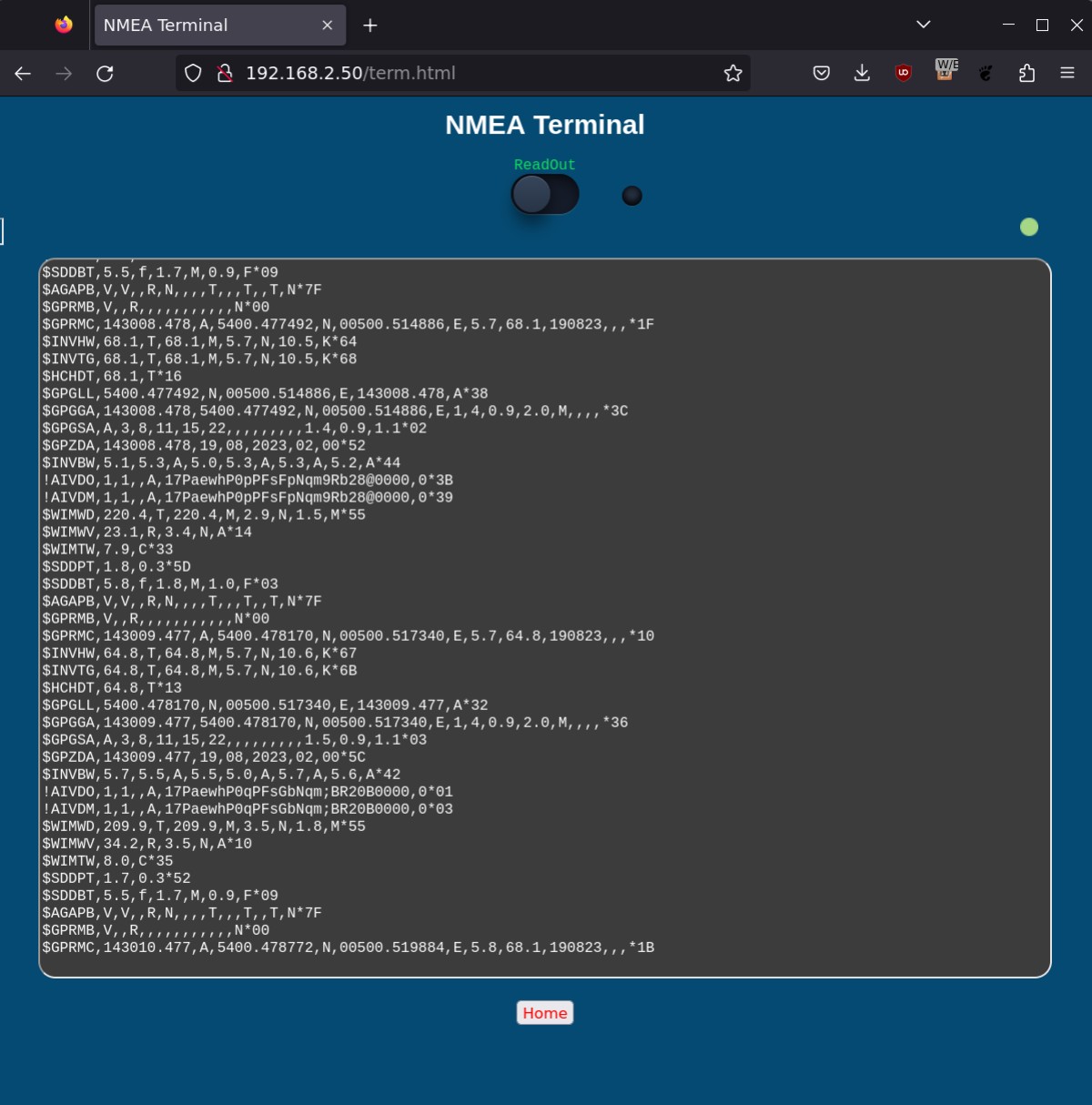Go back to previous page

coord(23,74)
